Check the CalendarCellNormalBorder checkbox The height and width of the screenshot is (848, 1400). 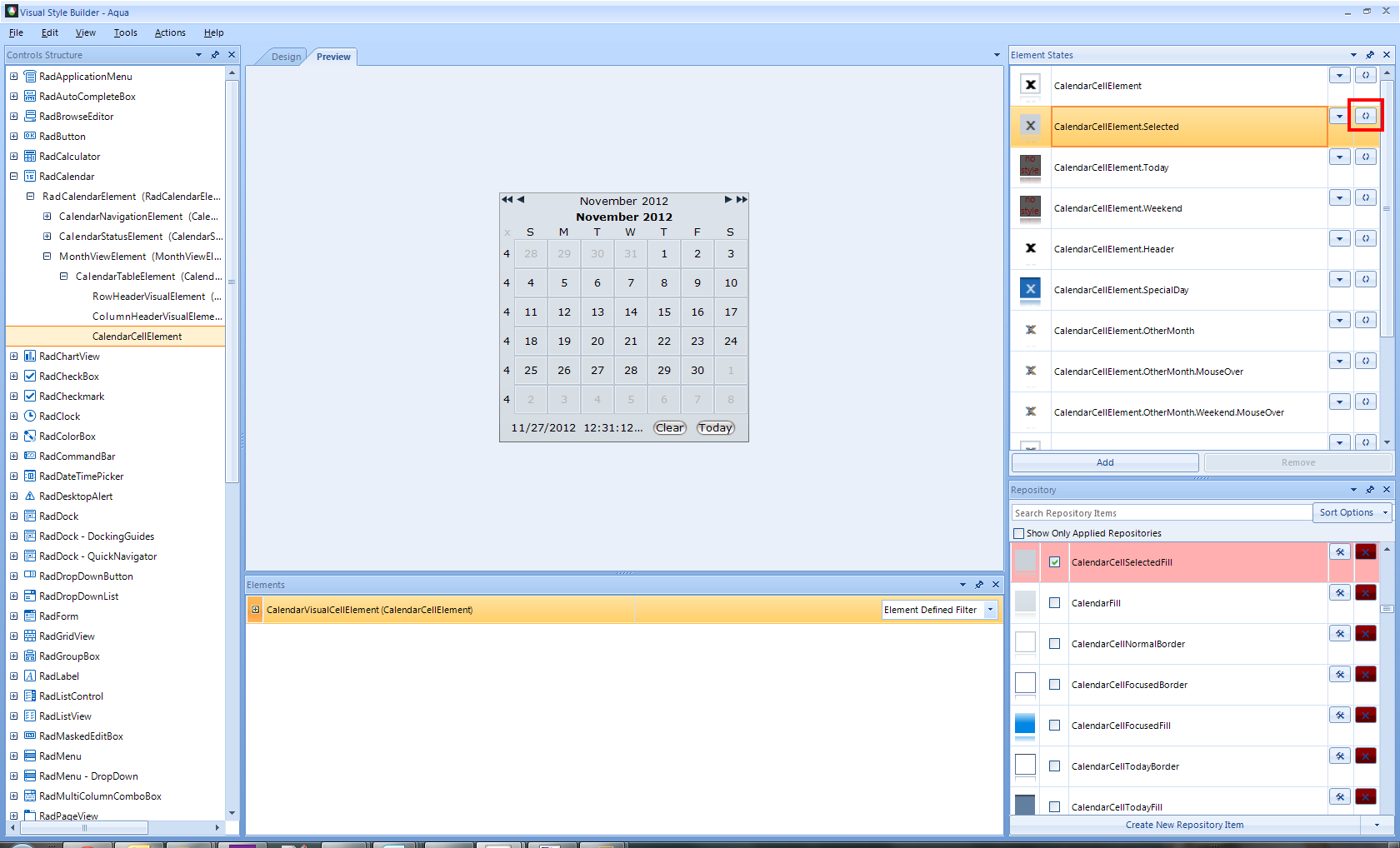(x=1055, y=644)
